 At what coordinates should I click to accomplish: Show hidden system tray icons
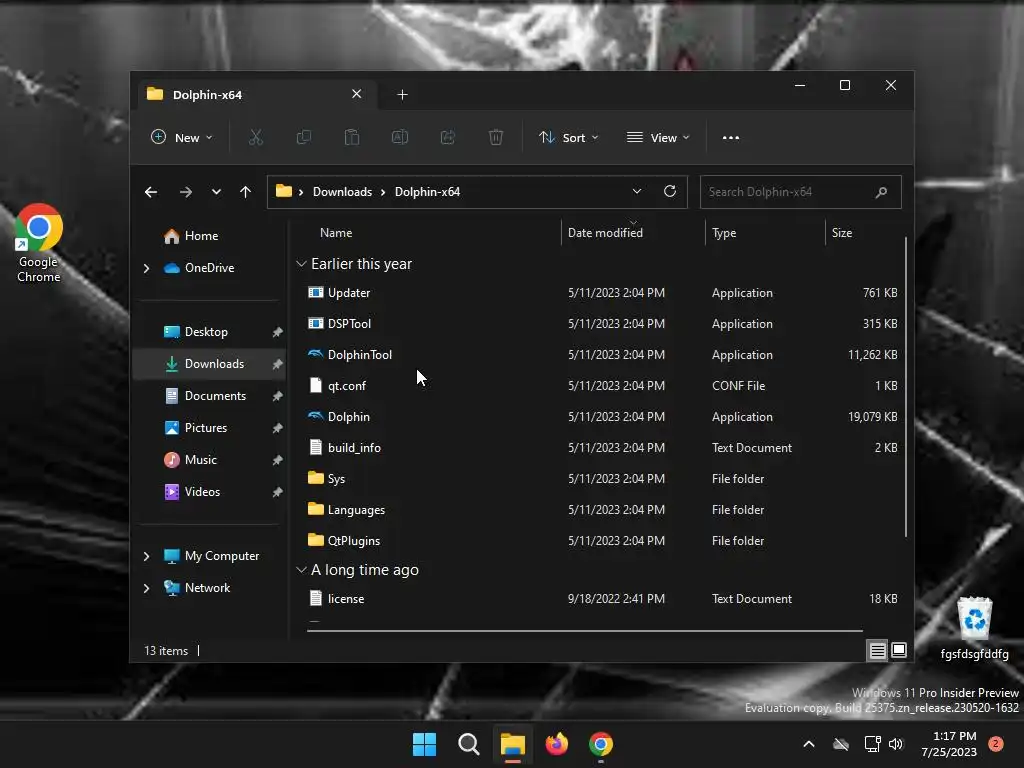pyautogui.click(x=808, y=744)
